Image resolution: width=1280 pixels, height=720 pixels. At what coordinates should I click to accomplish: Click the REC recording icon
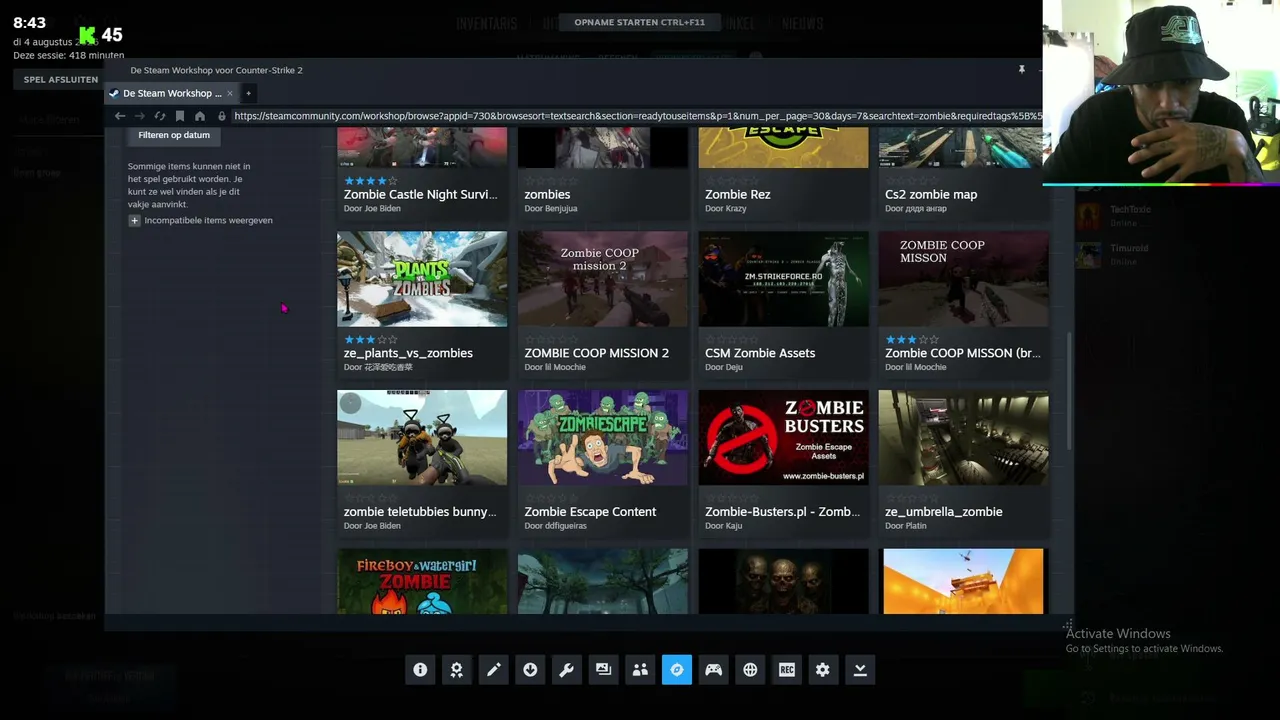[x=787, y=670]
